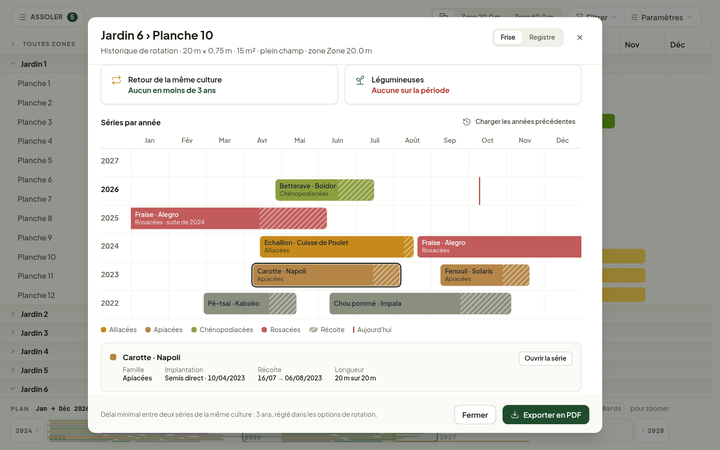The image size is (720, 450).
Task: Click the Légumineuses indicator card
Action: (x=463, y=84)
